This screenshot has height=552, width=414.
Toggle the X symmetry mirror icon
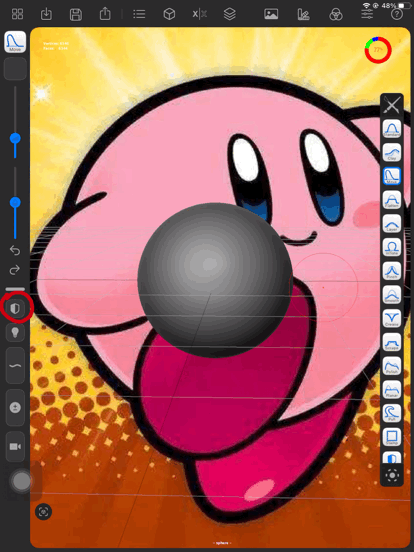point(200,14)
